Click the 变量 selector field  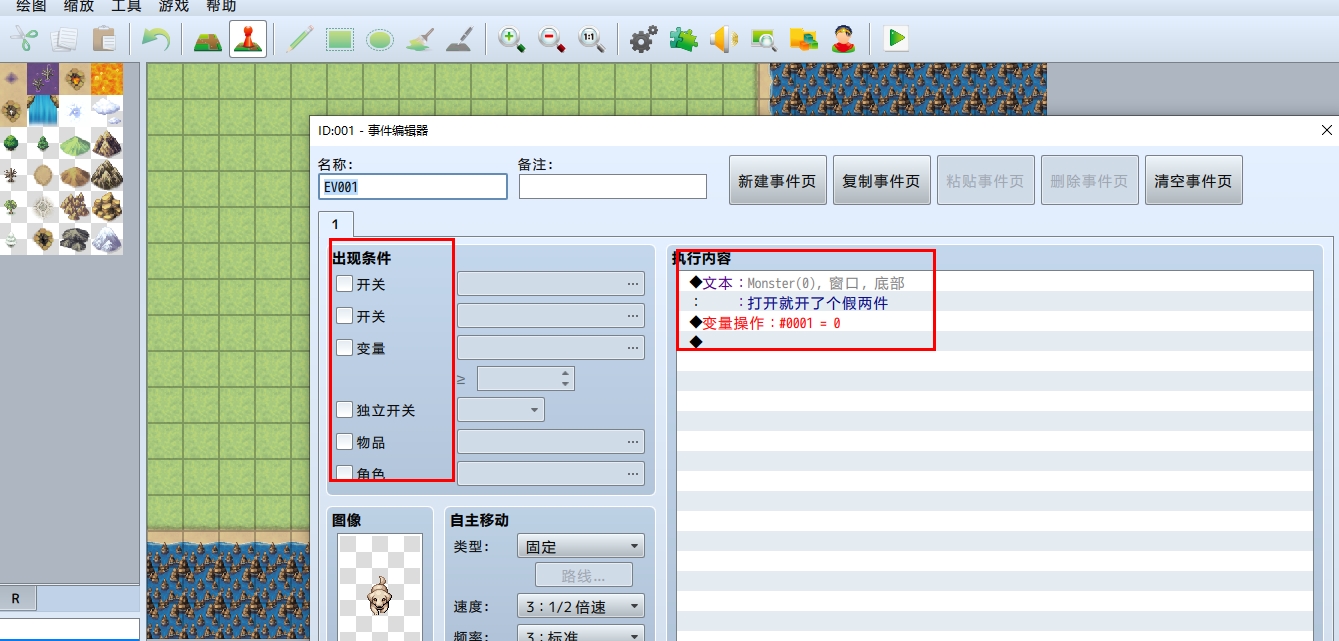(x=551, y=348)
